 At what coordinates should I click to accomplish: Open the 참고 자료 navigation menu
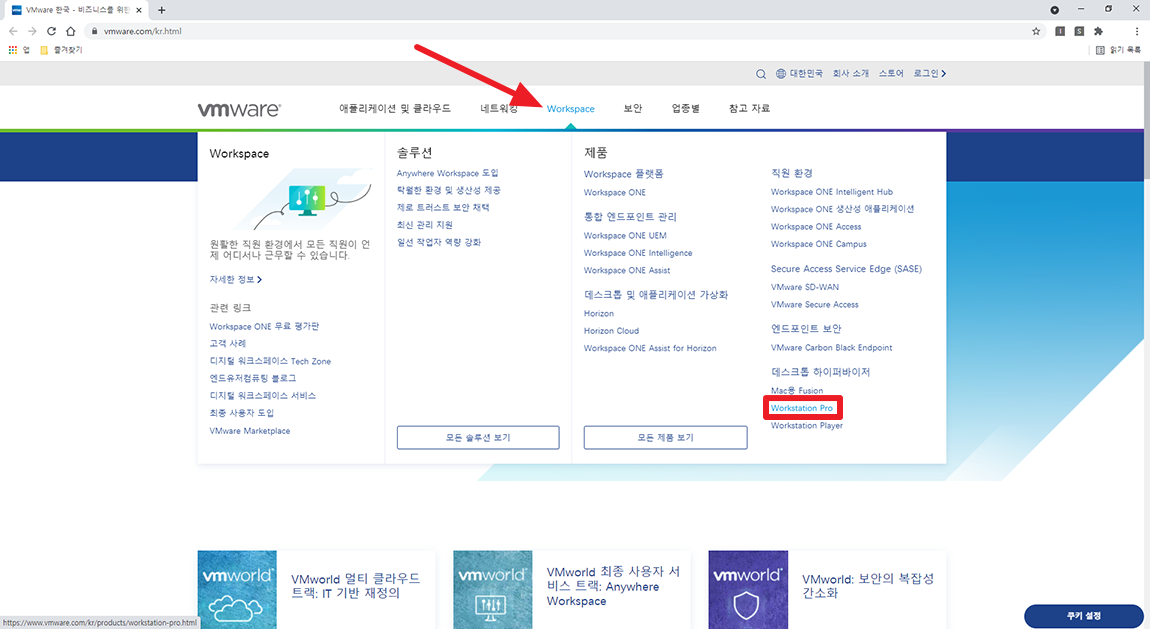[x=749, y=108]
